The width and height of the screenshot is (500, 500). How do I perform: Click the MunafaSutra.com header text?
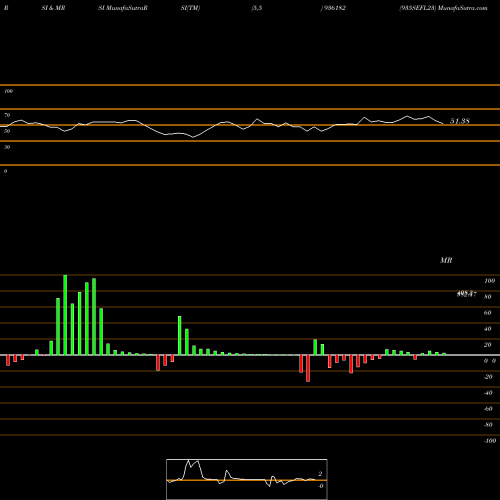(462, 8)
